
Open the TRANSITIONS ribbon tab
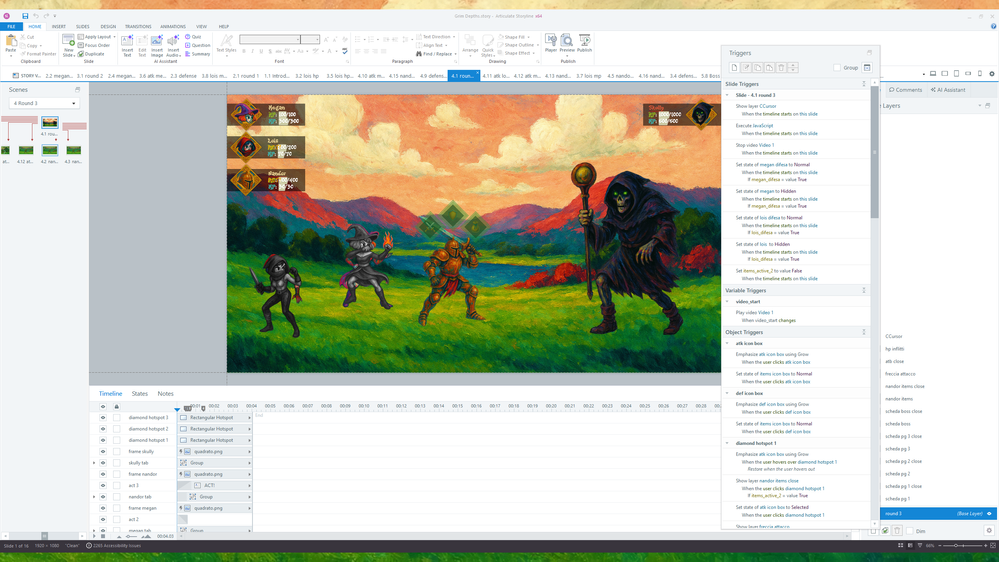tap(138, 27)
